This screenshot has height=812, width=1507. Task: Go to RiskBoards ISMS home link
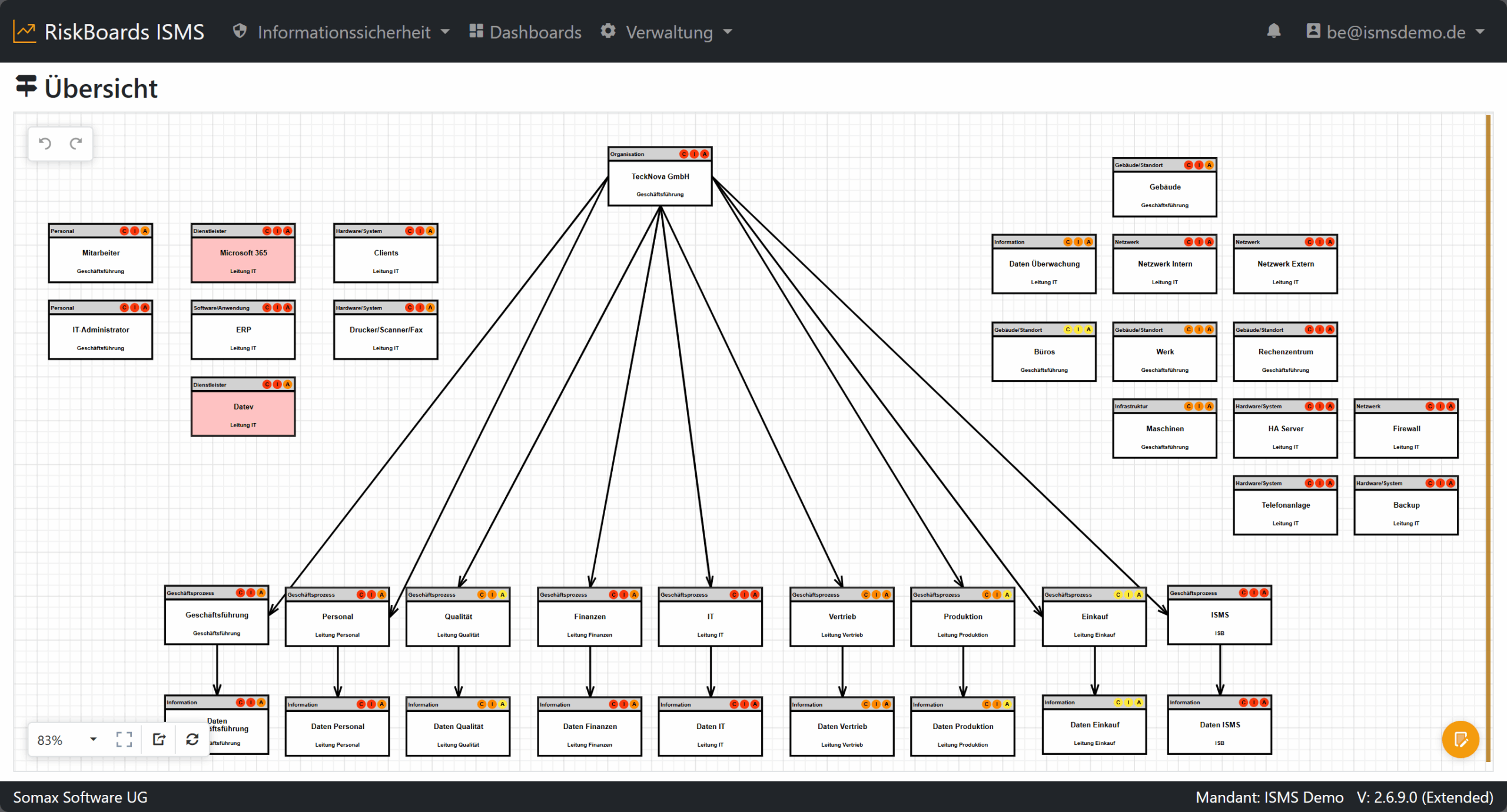[x=109, y=32]
